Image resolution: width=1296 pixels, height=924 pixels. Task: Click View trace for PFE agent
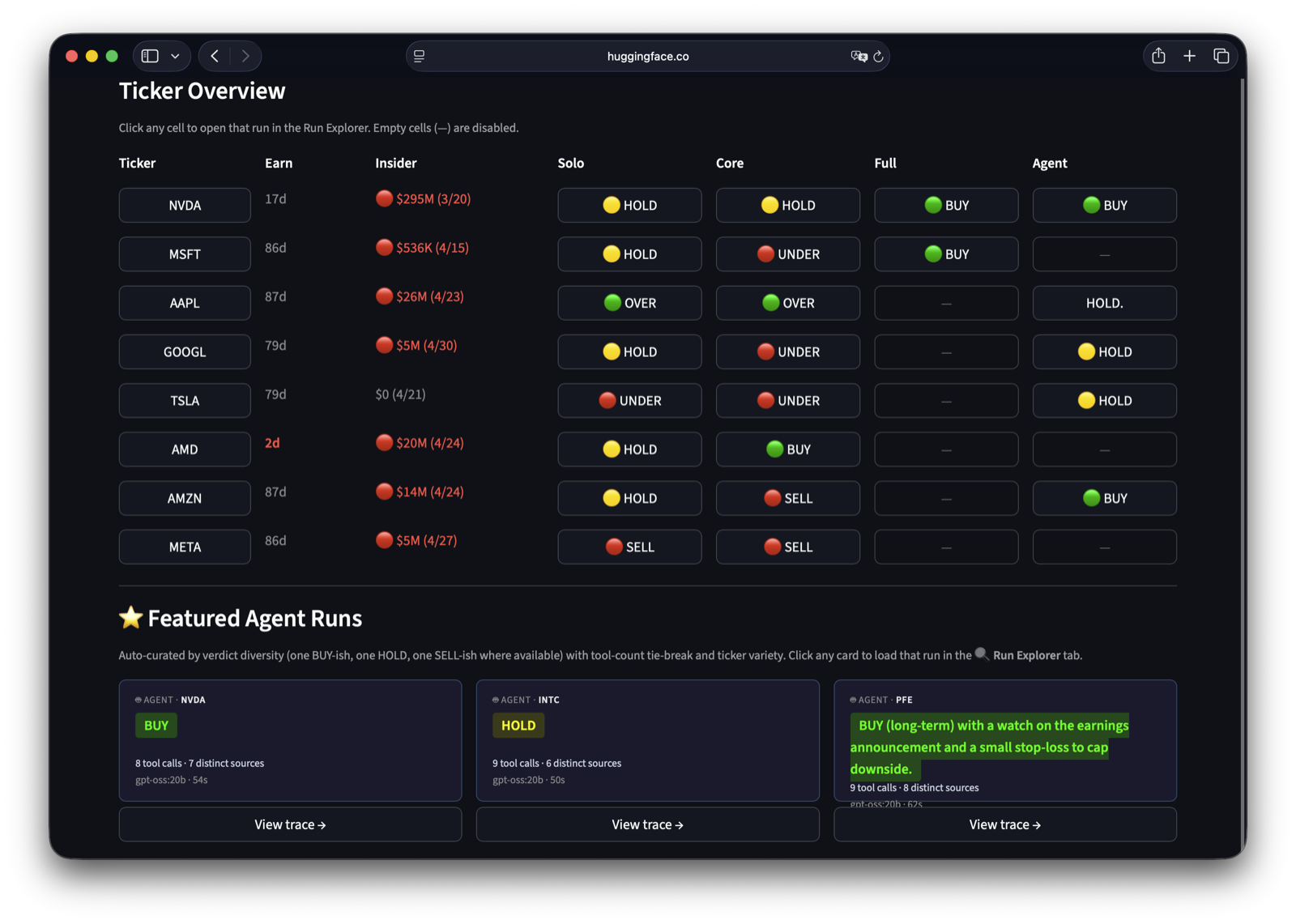coord(1005,824)
